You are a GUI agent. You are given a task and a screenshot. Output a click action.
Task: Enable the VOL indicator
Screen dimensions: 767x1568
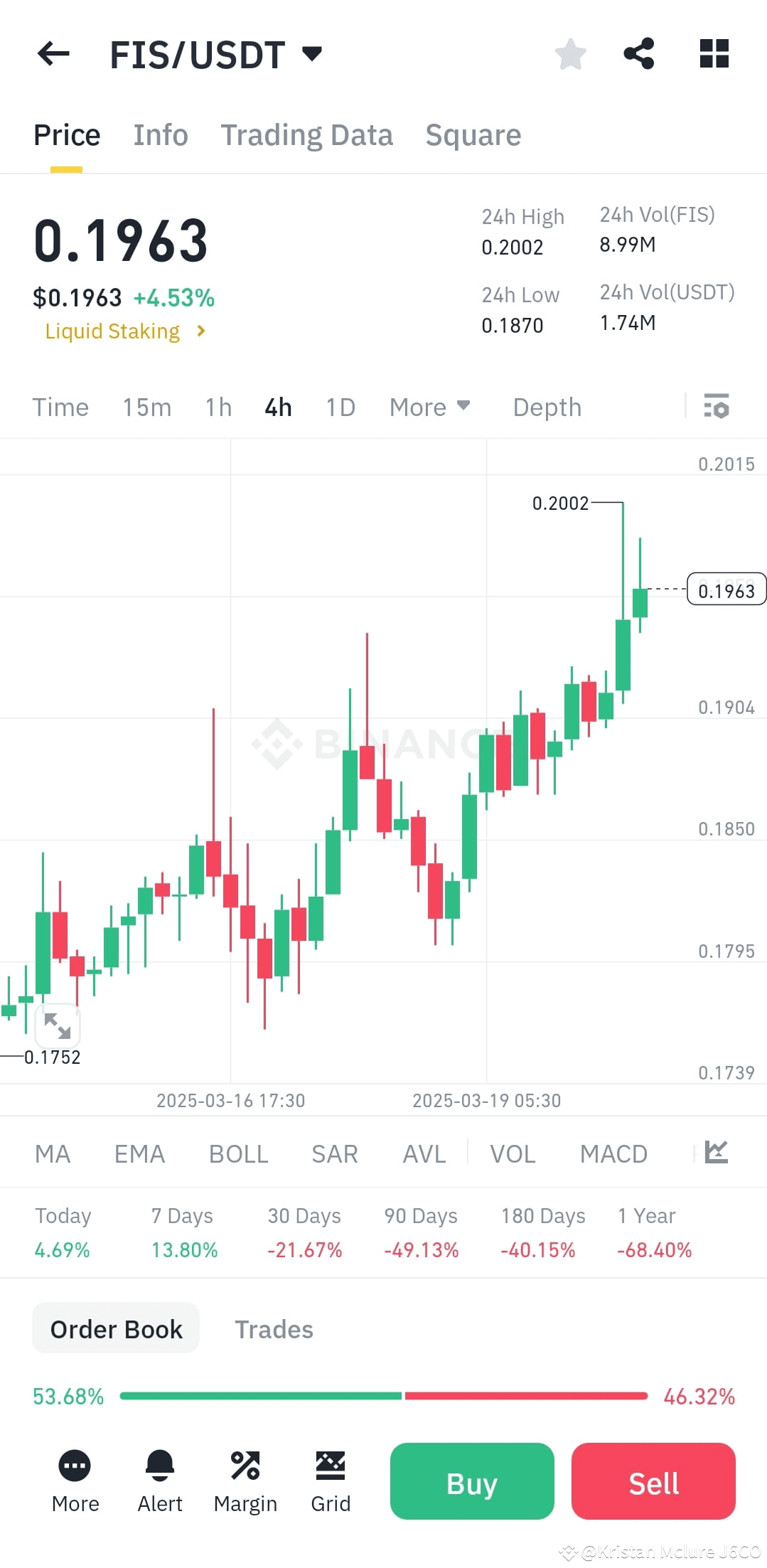512,1153
